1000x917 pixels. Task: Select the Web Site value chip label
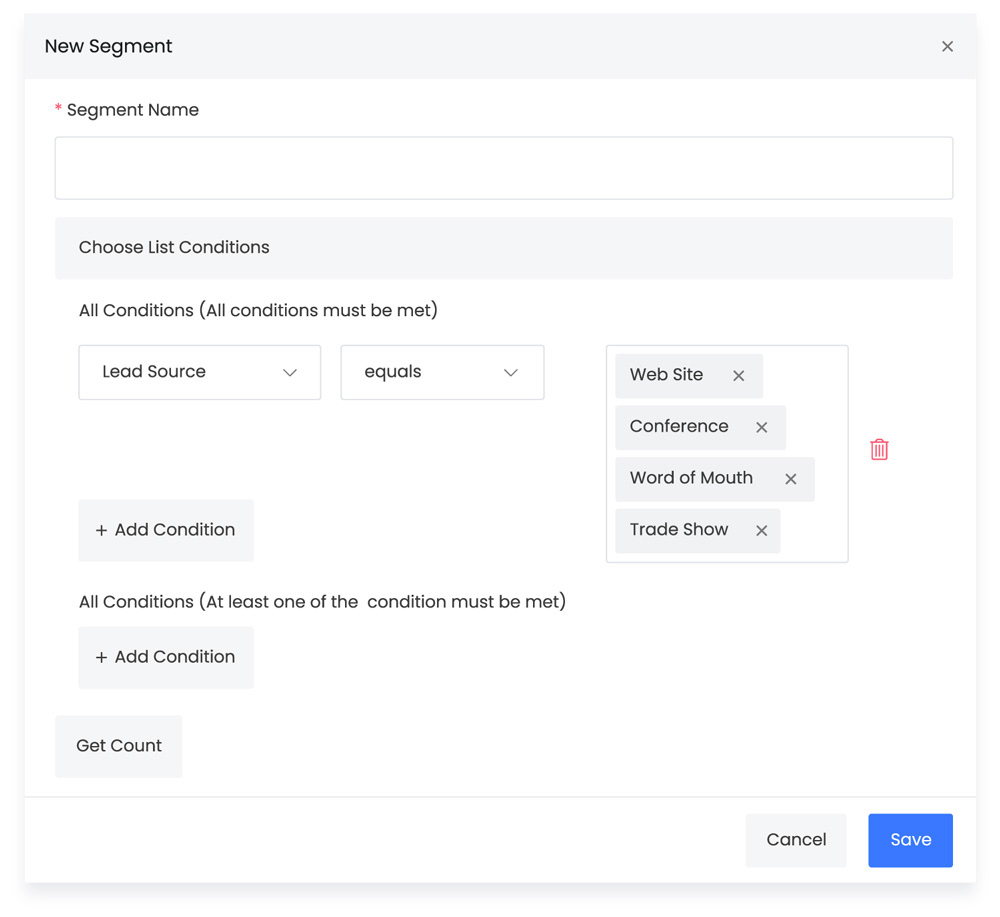point(666,375)
